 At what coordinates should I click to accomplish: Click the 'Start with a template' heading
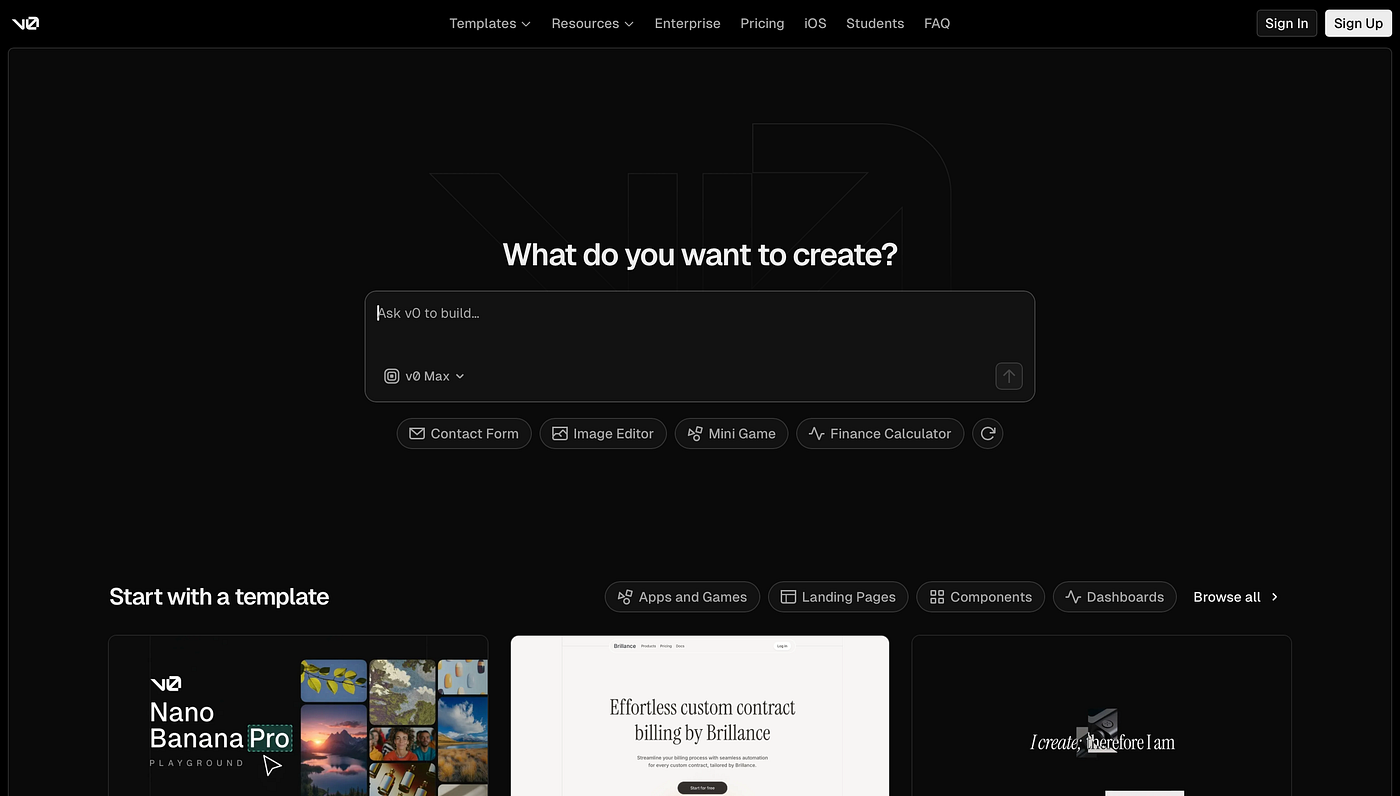pos(219,597)
